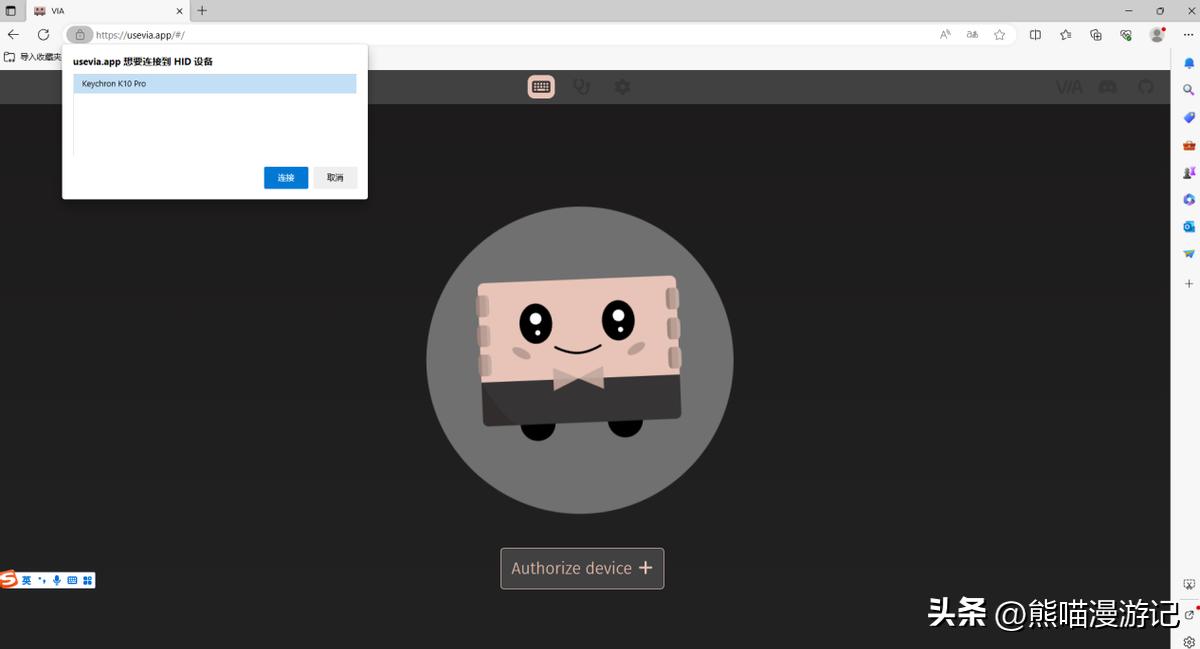This screenshot has width=1200, height=649.
Task: Click the browser refresh icon
Action: pos(43,34)
